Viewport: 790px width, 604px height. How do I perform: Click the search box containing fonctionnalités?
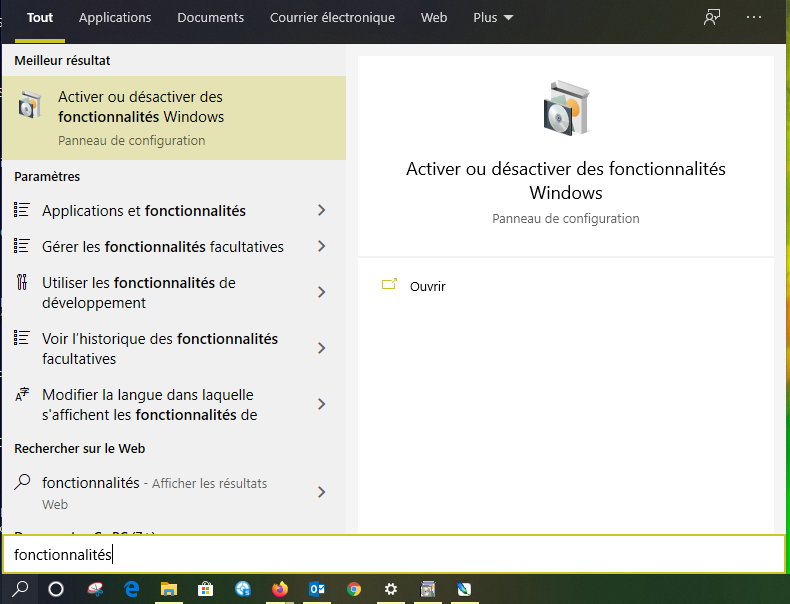click(x=394, y=554)
